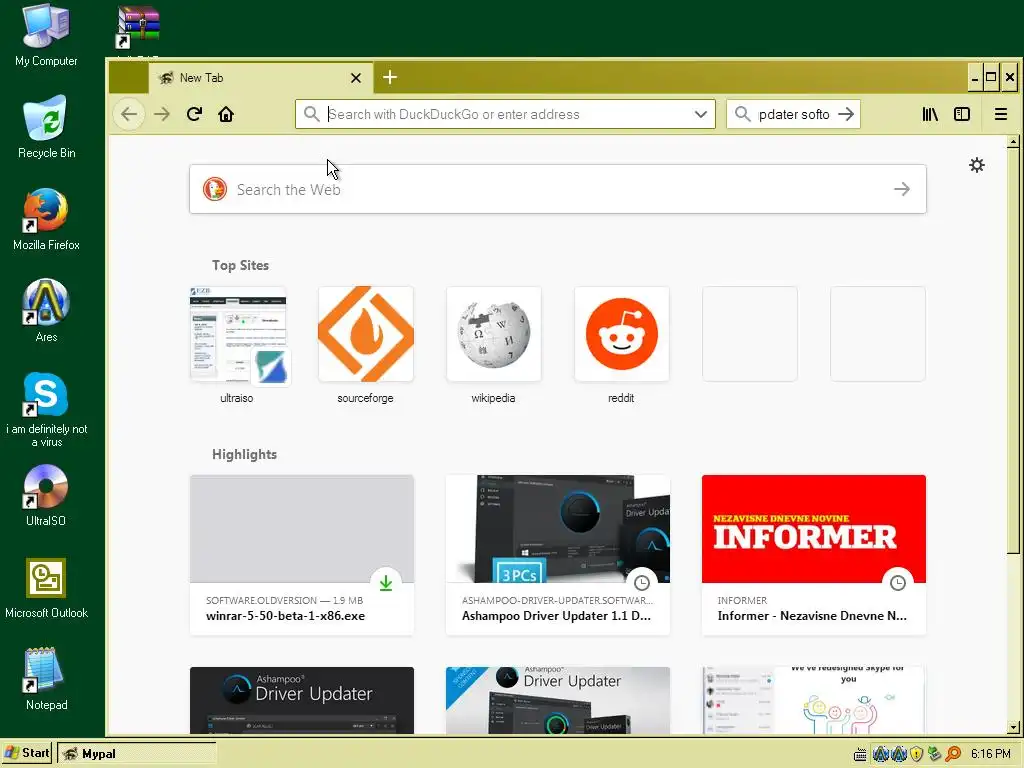Click the green download icon on winrar card
The width and height of the screenshot is (1024, 768).
(386, 583)
